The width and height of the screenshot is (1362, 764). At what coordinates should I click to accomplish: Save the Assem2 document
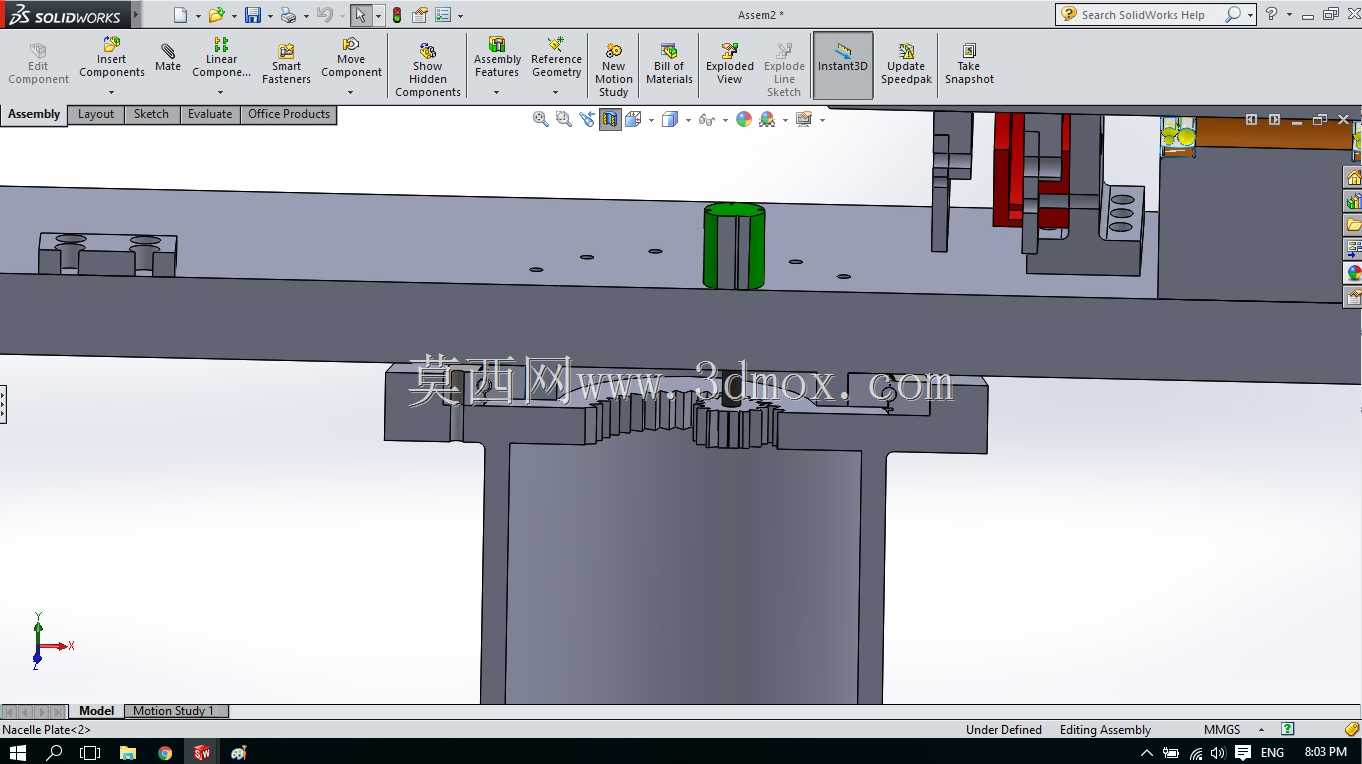(253, 15)
